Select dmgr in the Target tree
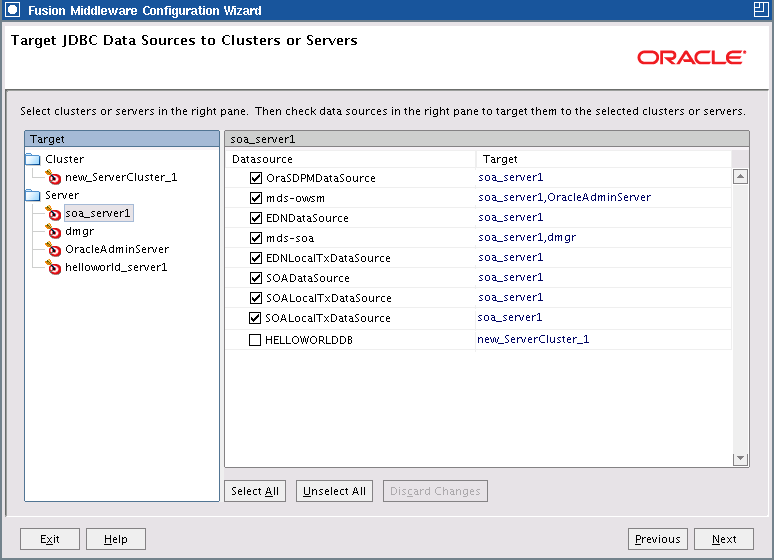The width and height of the screenshot is (774, 560). (79, 231)
